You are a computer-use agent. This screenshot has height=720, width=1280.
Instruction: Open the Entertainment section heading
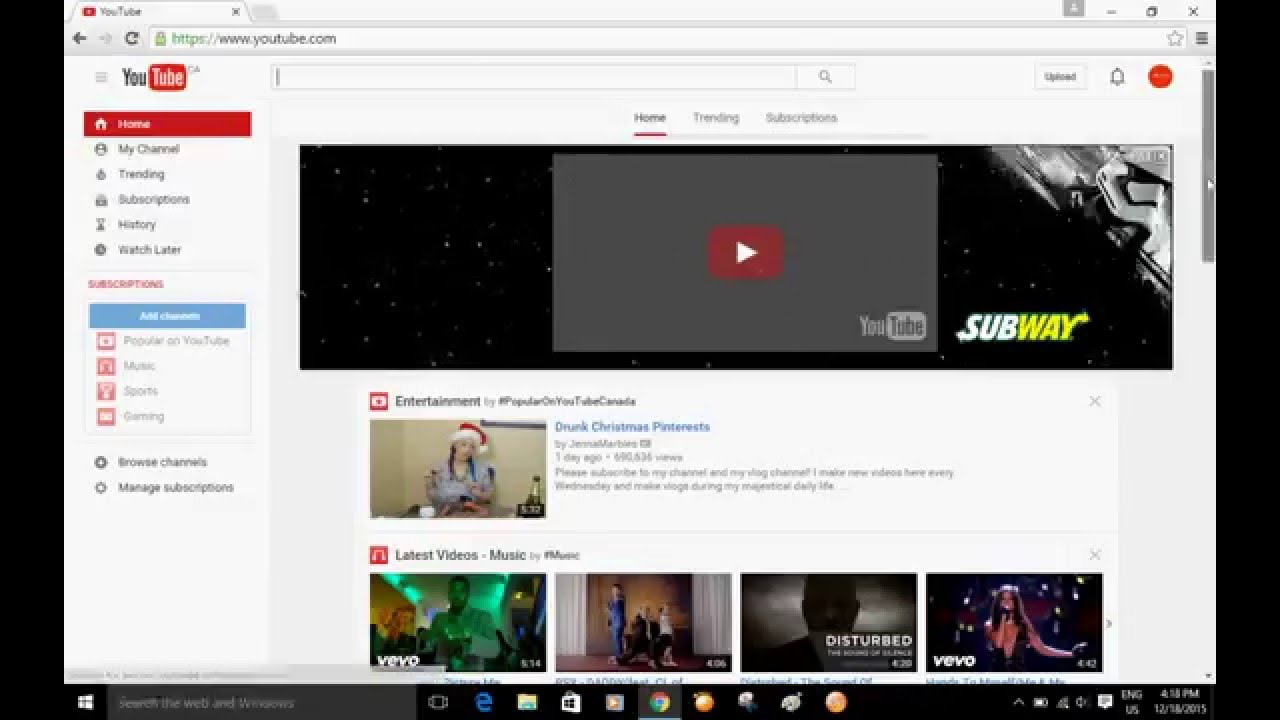tap(438, 401)
